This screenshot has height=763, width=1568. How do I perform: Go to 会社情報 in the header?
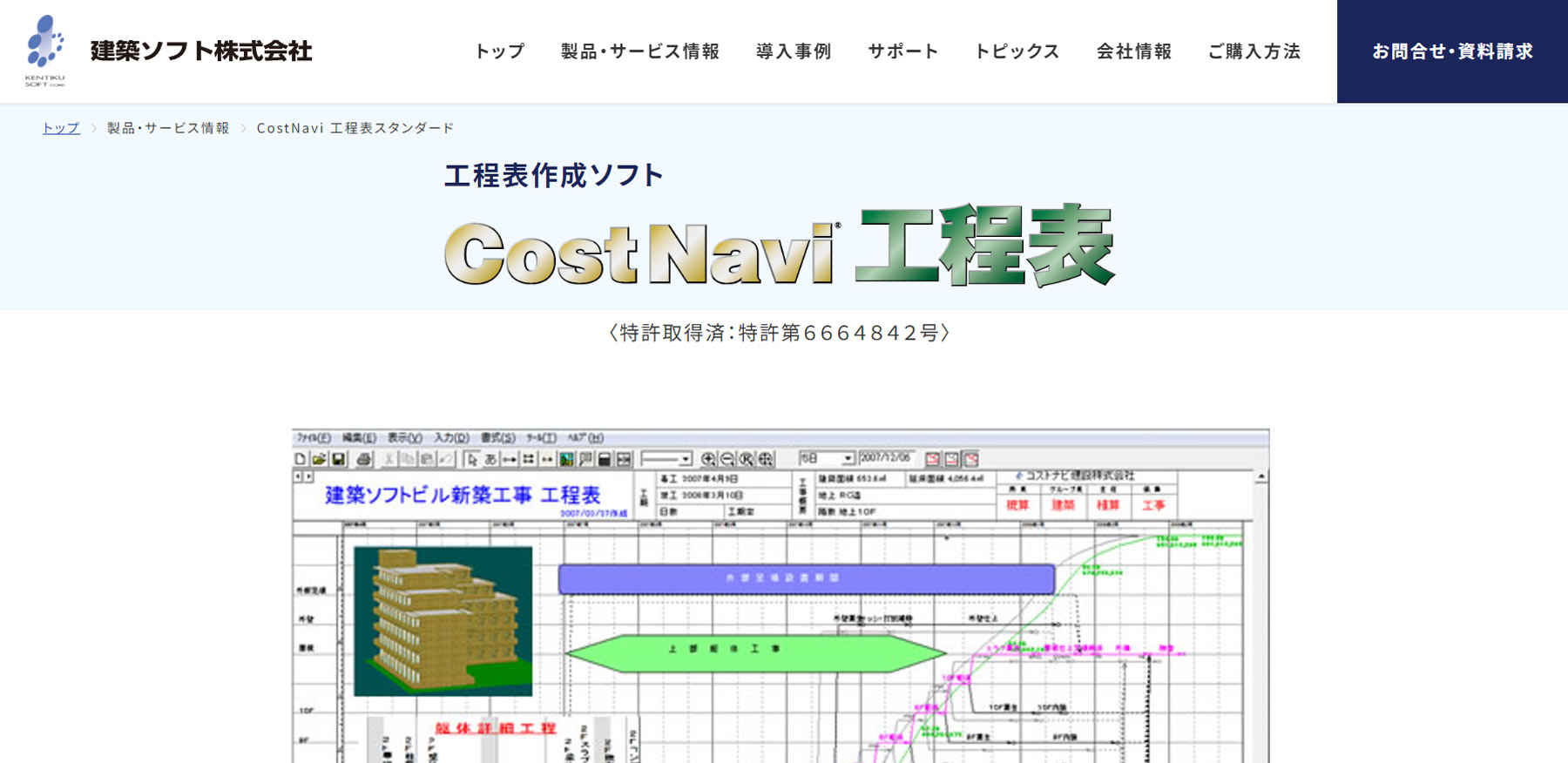1134,51
